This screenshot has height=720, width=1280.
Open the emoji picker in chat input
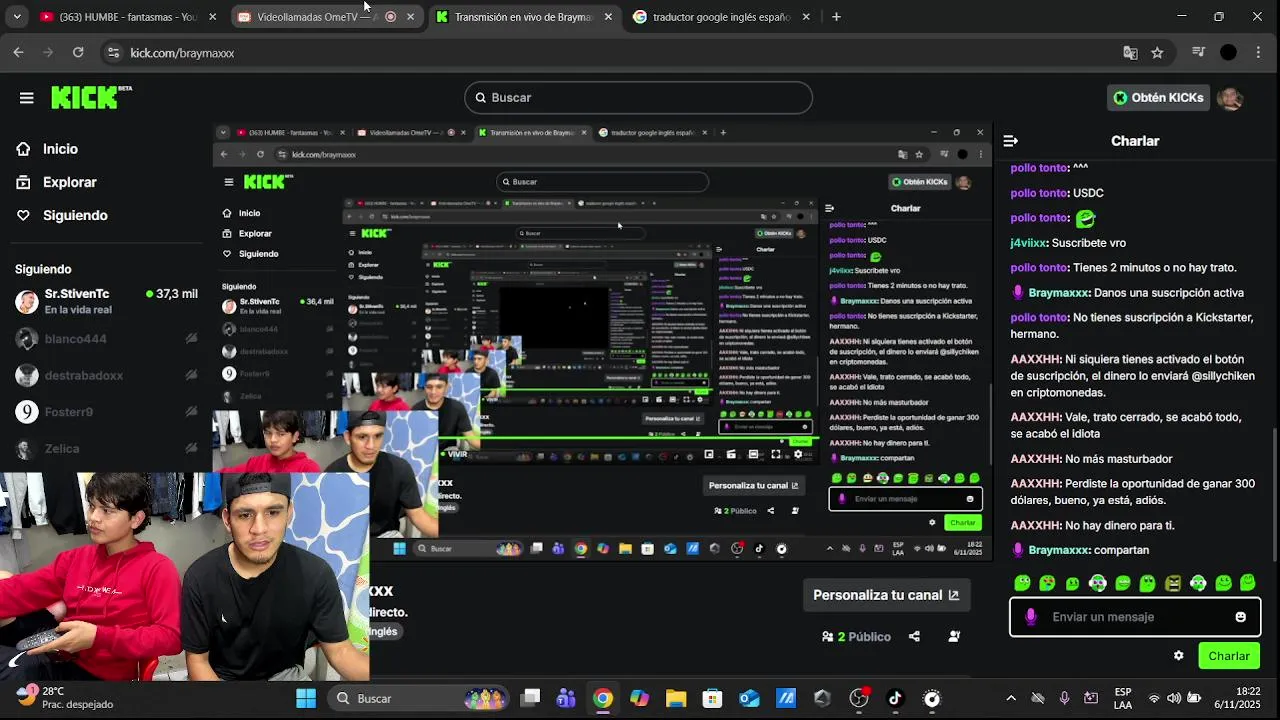coord(1241,617)
